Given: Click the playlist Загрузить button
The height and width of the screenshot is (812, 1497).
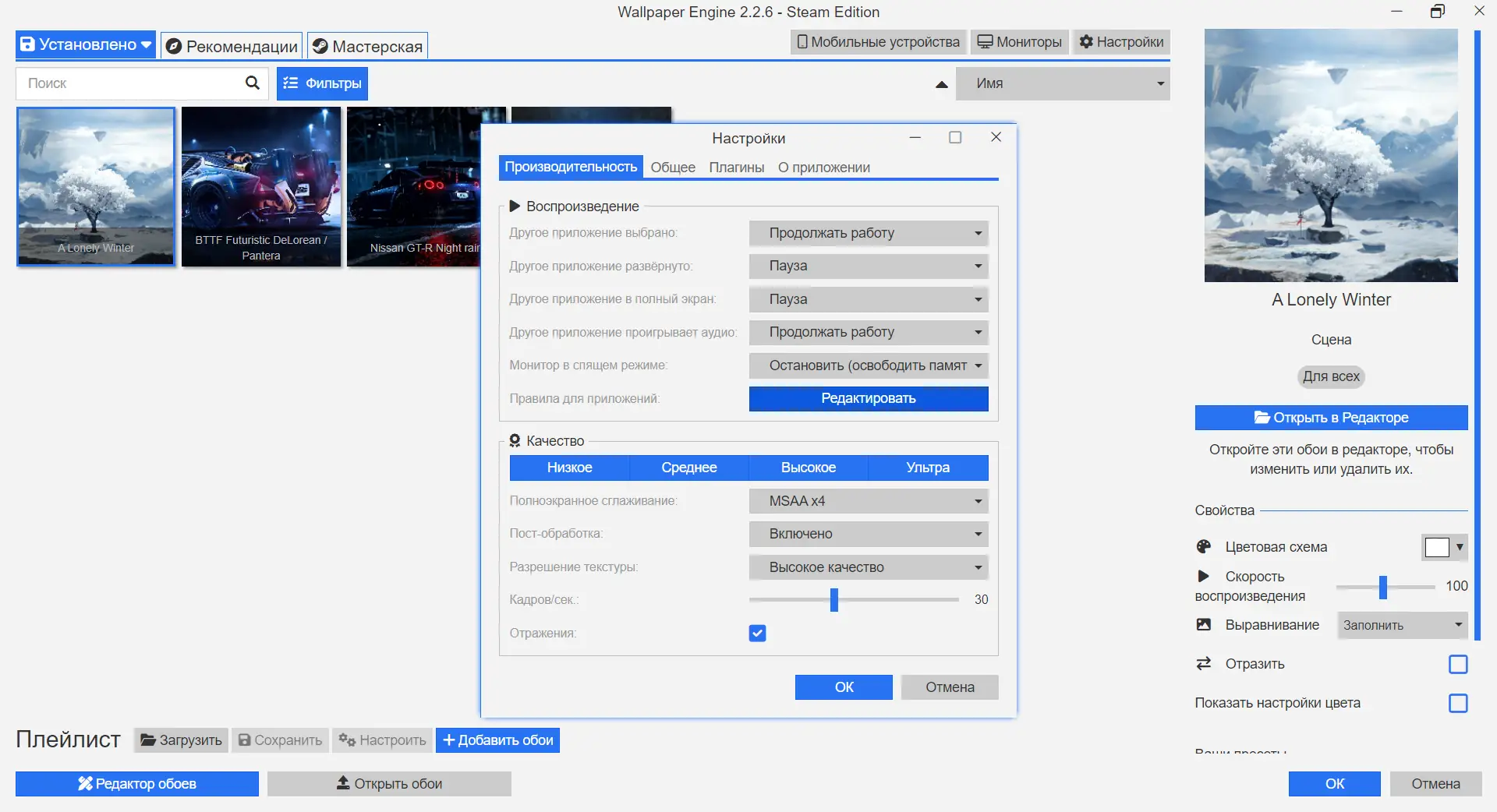Looking at the screenshot, I should coord(181,740).
